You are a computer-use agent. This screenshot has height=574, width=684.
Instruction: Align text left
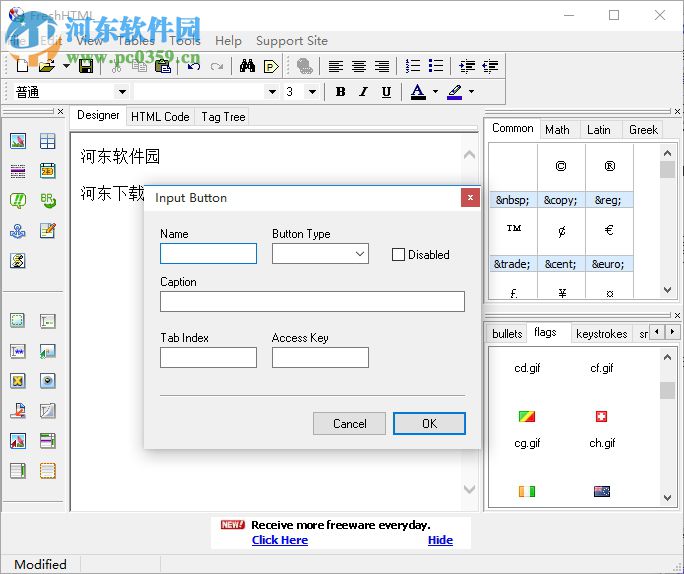(335, 66)
